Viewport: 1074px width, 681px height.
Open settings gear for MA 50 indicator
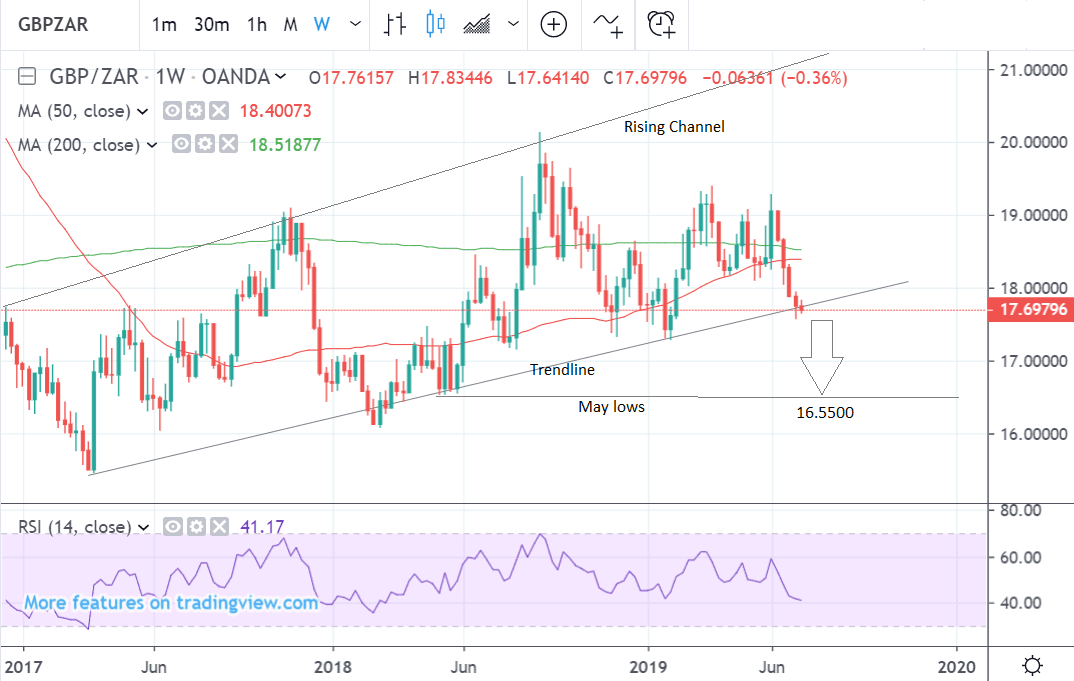(196, 111)
